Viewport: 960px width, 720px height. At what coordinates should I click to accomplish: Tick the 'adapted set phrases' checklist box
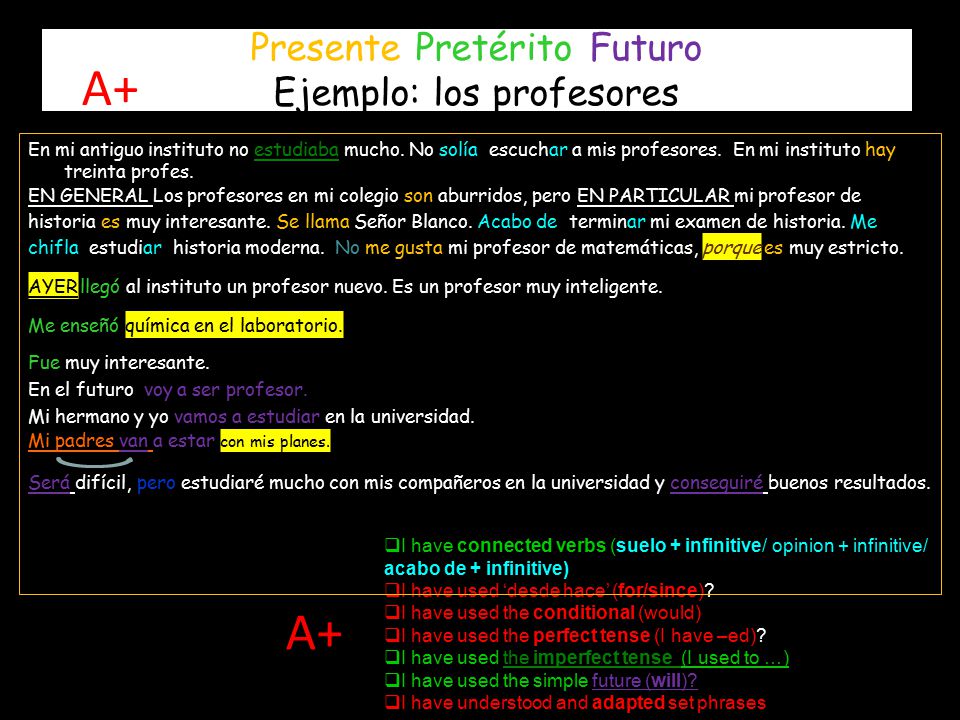pos(391,703)
